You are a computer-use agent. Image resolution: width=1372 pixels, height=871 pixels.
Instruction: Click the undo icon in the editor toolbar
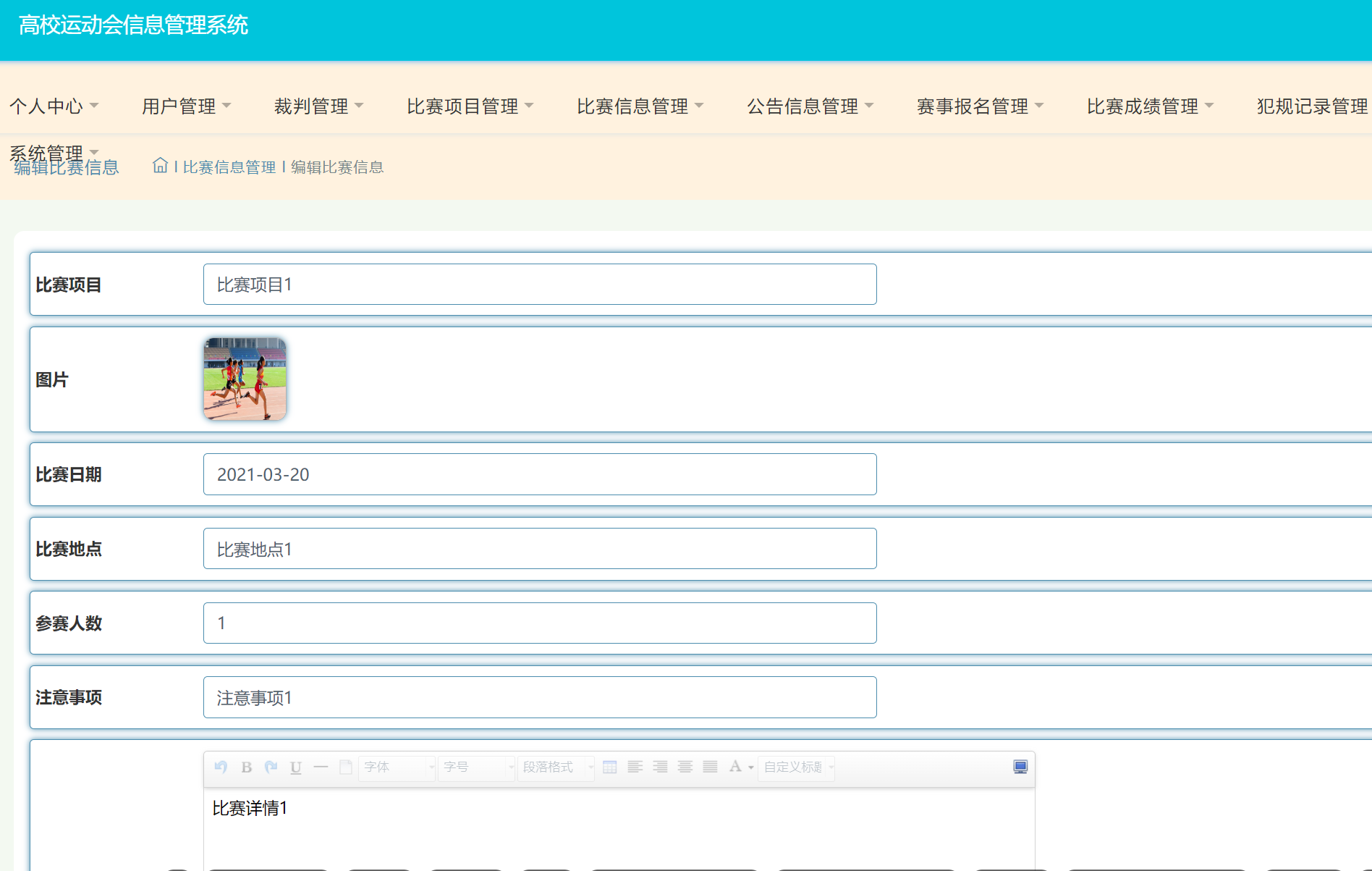tap(221, 767)
